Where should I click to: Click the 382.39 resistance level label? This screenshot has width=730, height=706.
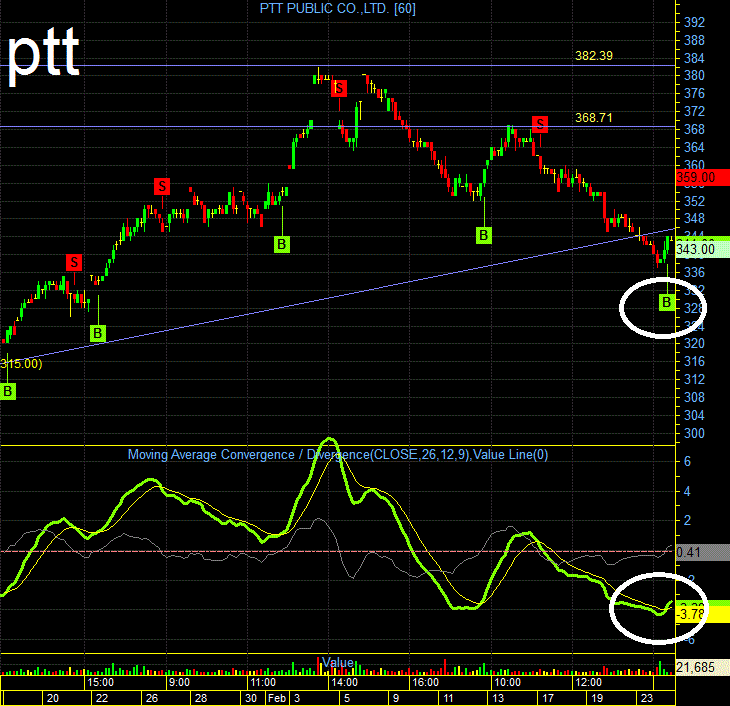tap(594, 56)
